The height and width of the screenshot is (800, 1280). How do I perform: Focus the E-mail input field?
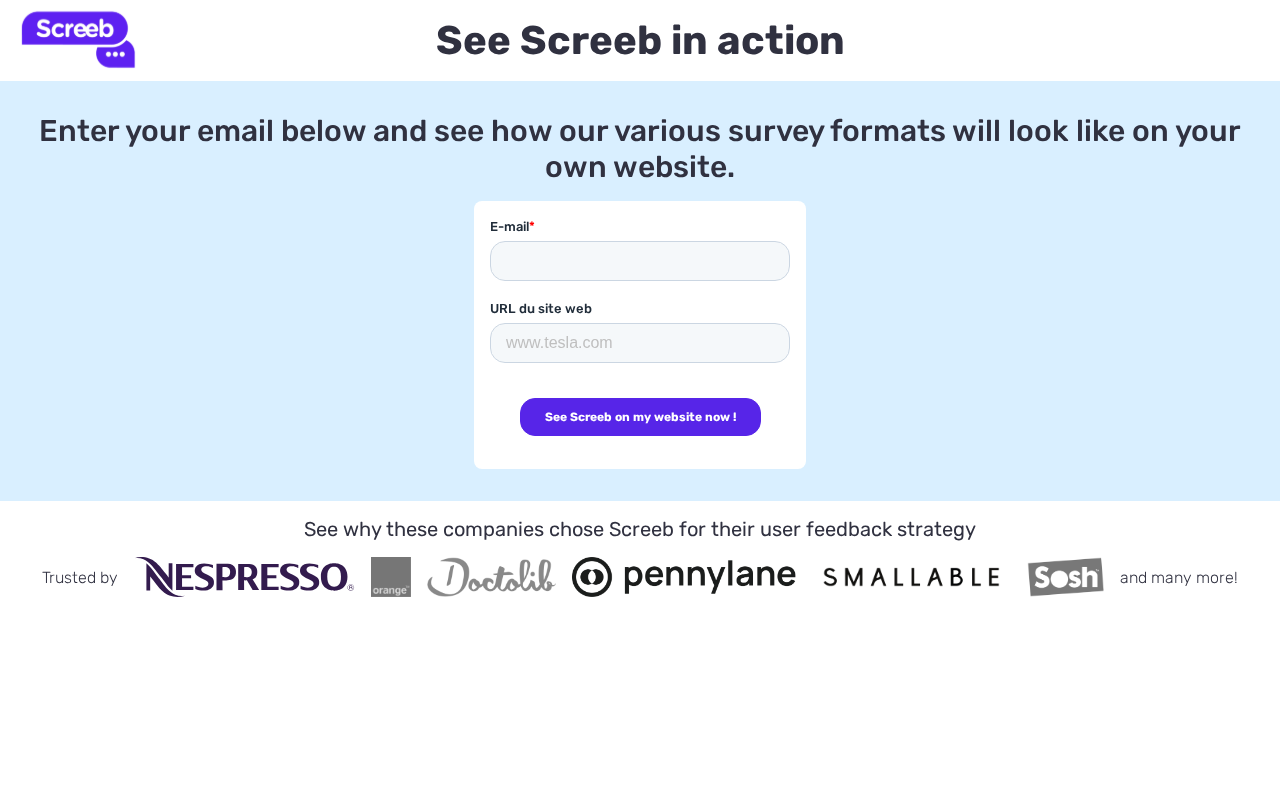point(640,261)
